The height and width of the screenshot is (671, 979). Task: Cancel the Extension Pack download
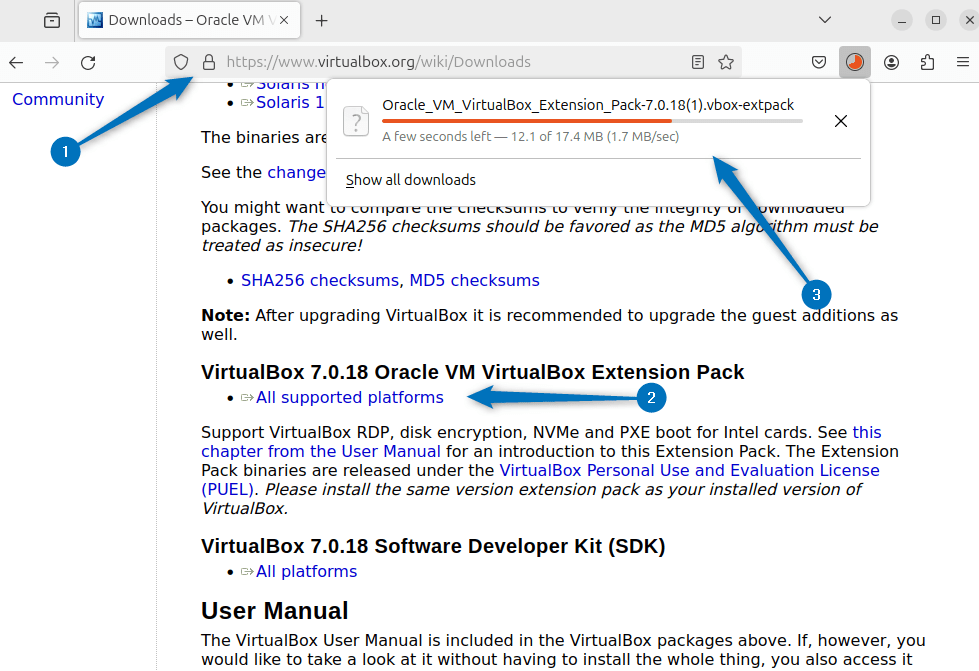pyautogui.click(x=841, y=121)
